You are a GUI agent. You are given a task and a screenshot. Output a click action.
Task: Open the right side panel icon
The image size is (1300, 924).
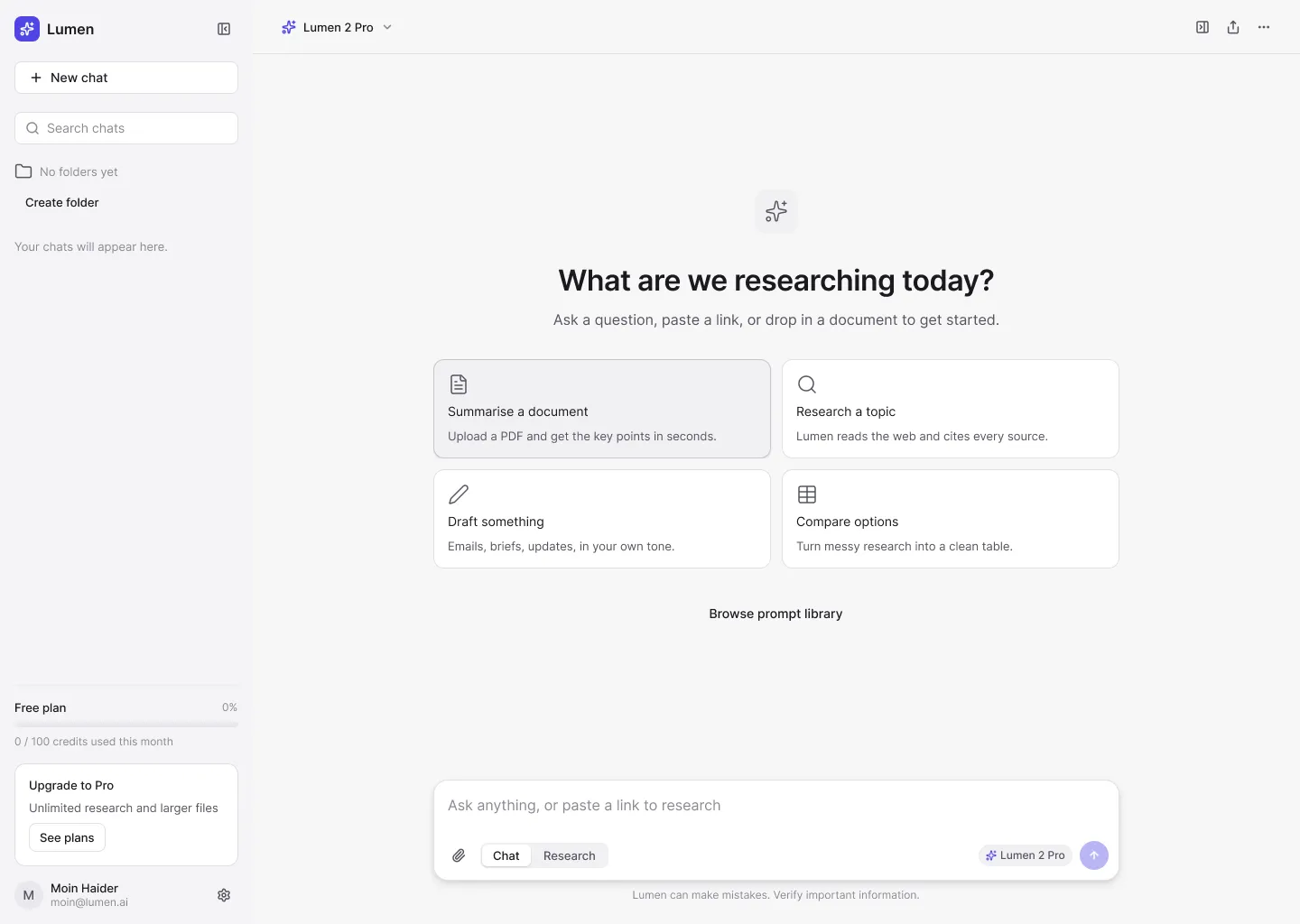[x=1202, y=27]
